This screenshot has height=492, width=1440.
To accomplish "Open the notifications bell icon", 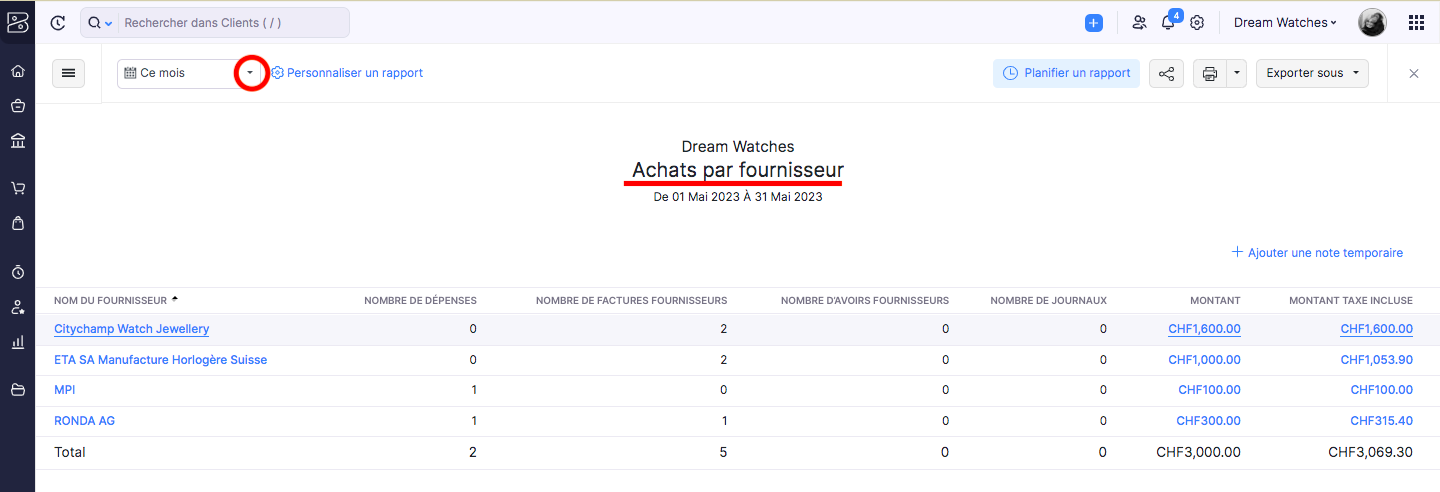I will click(1168, 23).
